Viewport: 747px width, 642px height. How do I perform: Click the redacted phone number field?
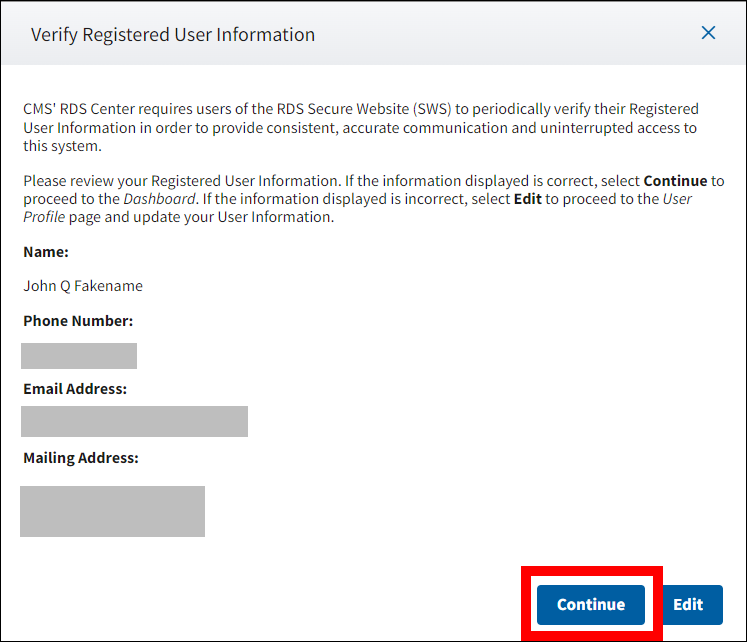(x=79, y=356)
